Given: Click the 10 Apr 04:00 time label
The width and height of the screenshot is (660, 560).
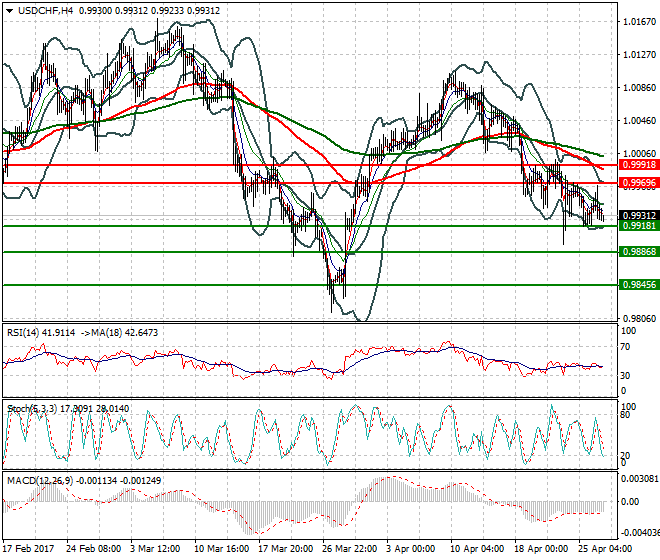Looking at the screenshot, I should pyautogui.click(x=477, y=549).
